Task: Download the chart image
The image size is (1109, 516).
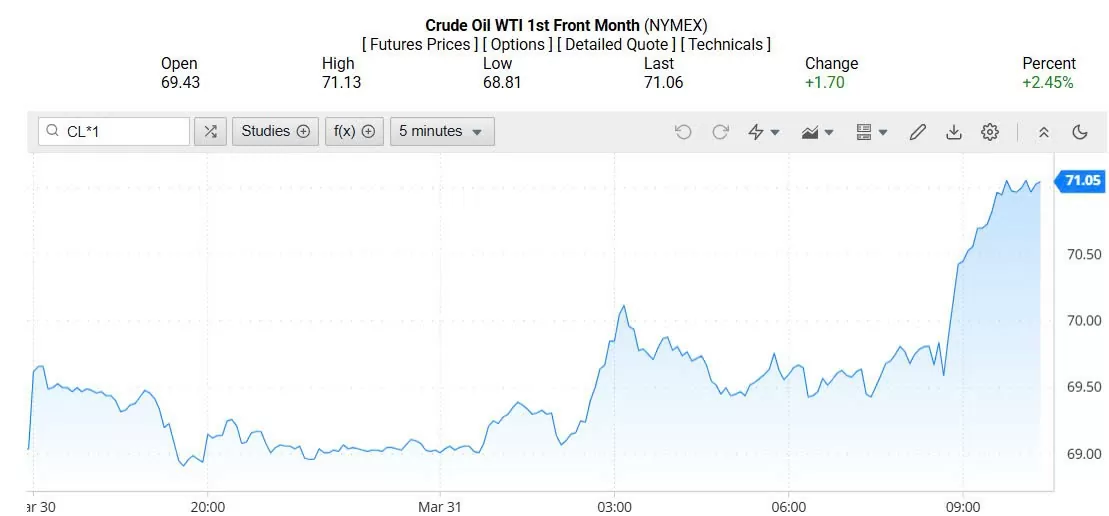Action: 954,132
